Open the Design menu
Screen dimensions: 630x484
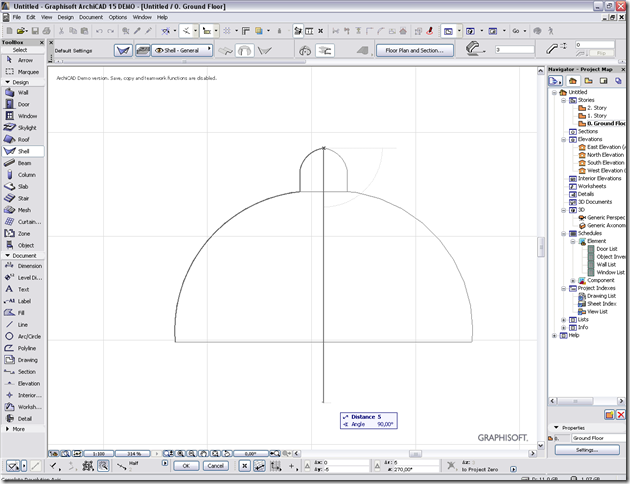tap(65, 17)
